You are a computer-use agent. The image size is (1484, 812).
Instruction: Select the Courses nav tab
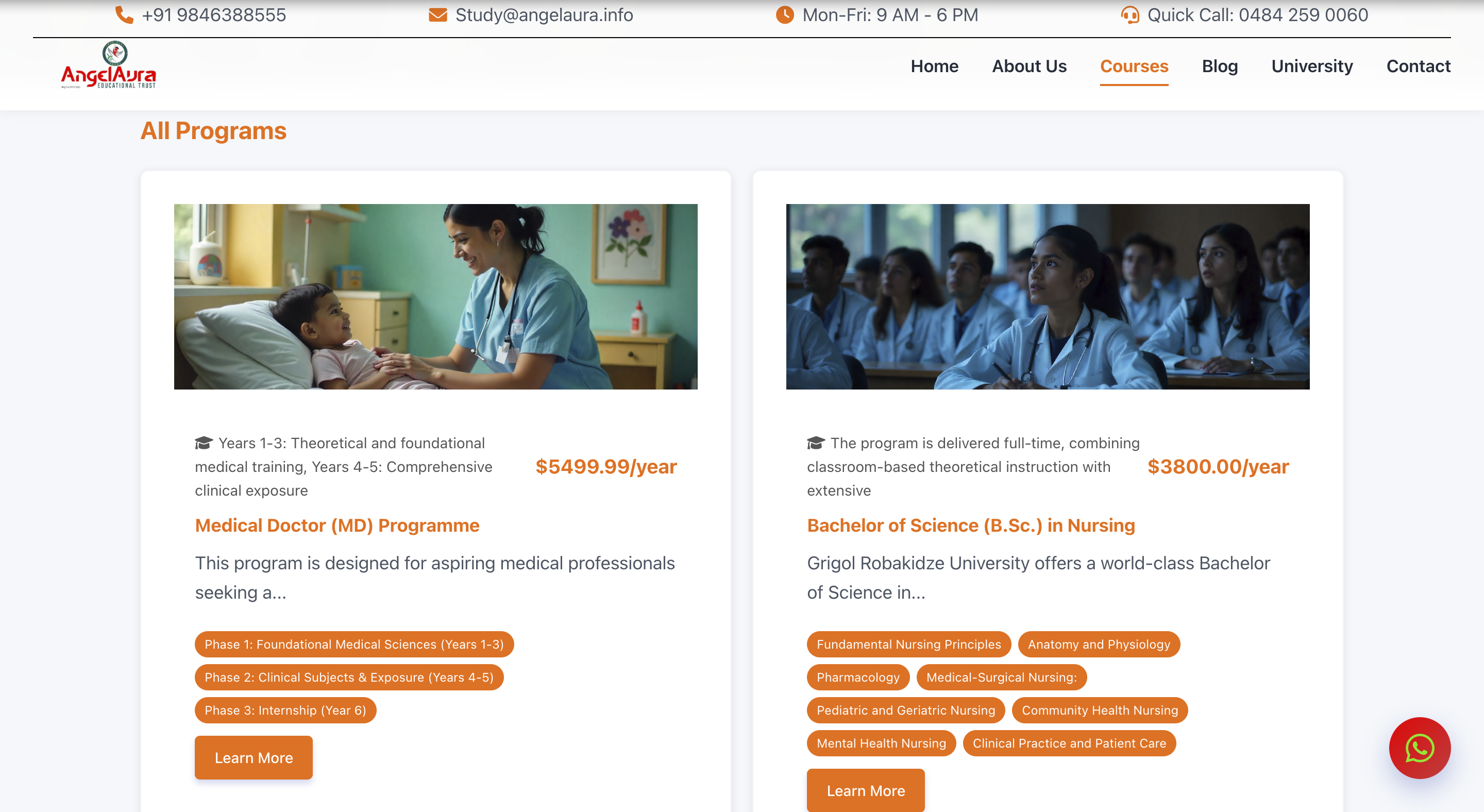tap(1134, 66)
